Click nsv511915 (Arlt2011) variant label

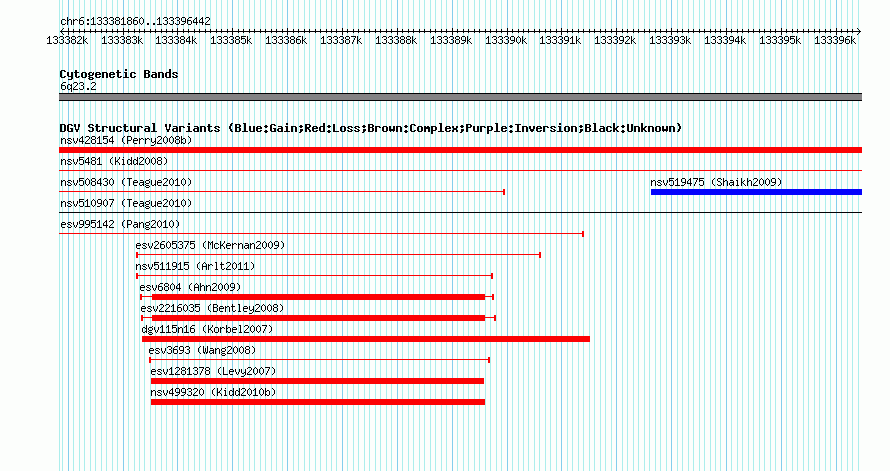point(195,266)
